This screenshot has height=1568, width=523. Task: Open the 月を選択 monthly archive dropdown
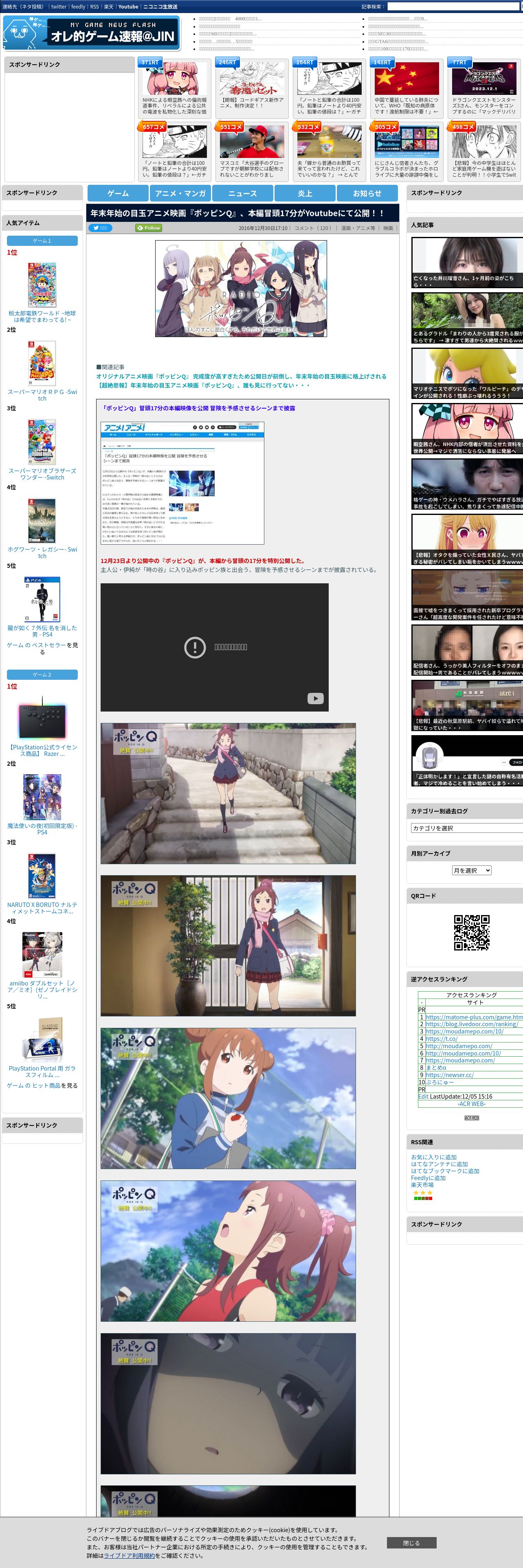(471, 870)
